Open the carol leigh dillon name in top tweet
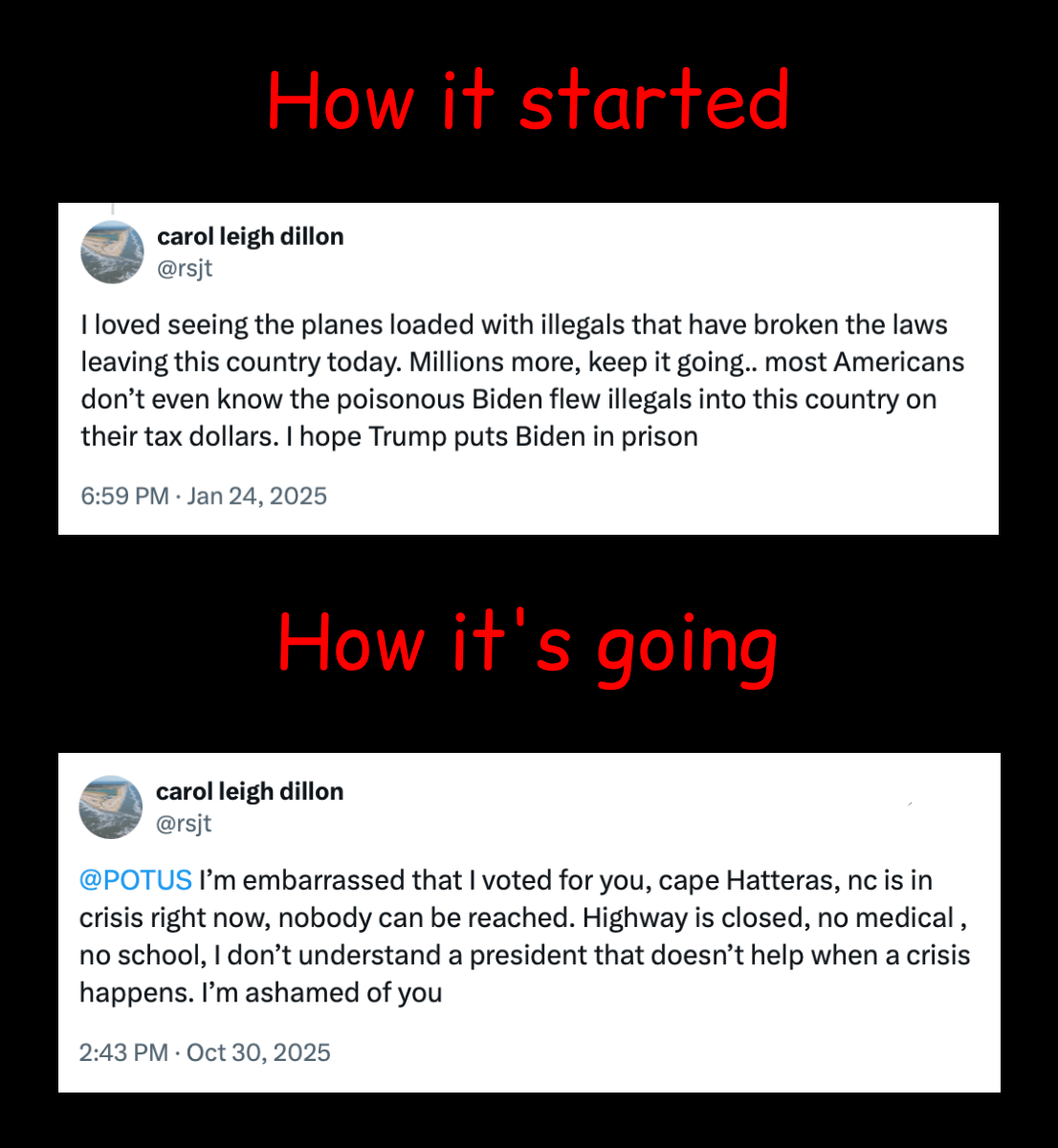 (x=250, y=236)
